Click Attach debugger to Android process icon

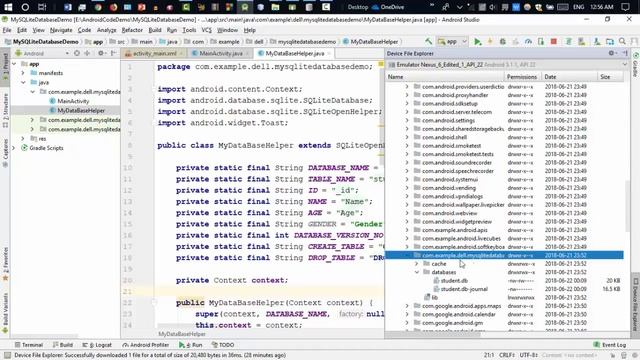pyautogui.click(x=541, y=41)
